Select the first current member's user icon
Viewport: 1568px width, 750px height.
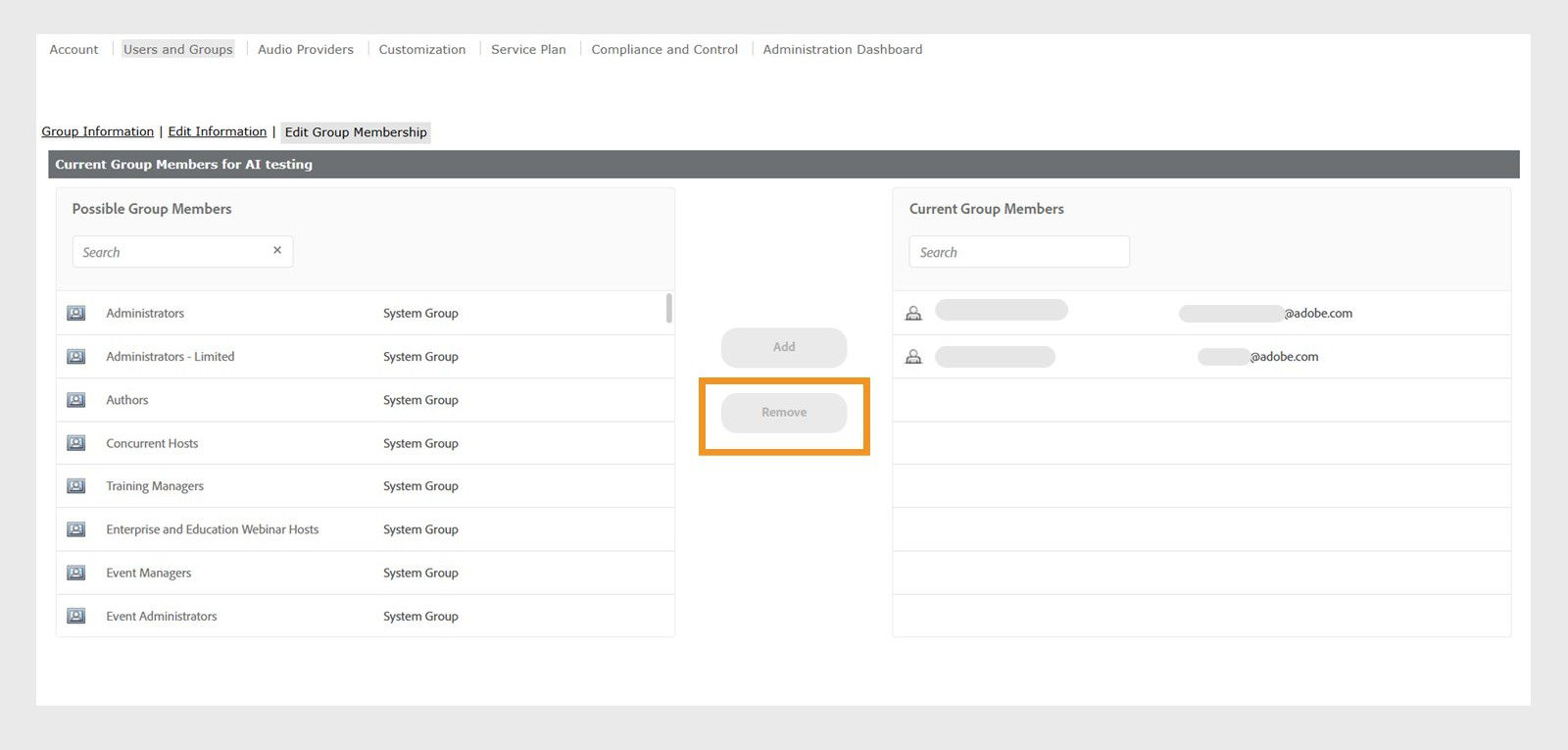[x=913, y=314]
